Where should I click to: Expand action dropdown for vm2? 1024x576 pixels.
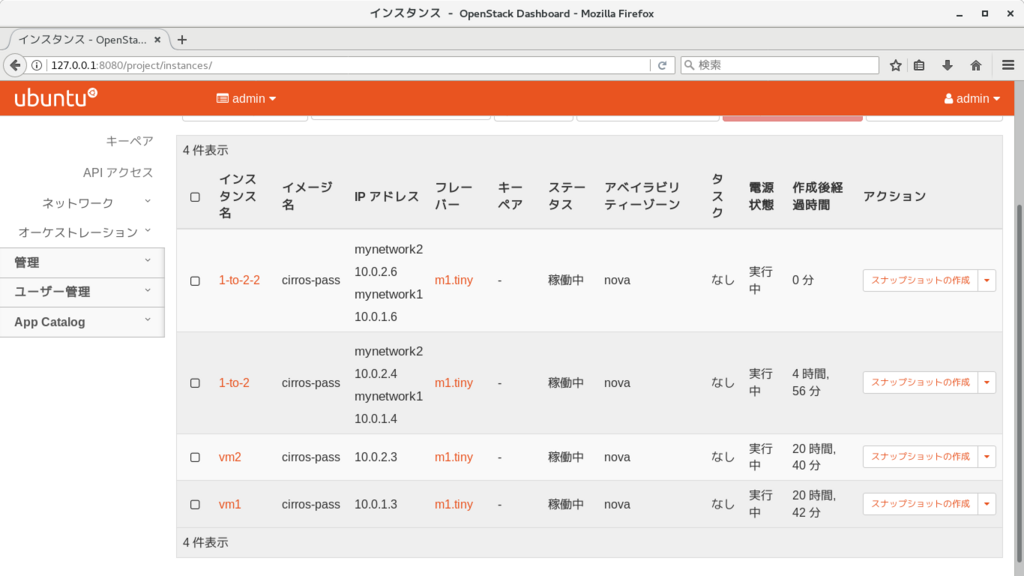pos(987,456)
